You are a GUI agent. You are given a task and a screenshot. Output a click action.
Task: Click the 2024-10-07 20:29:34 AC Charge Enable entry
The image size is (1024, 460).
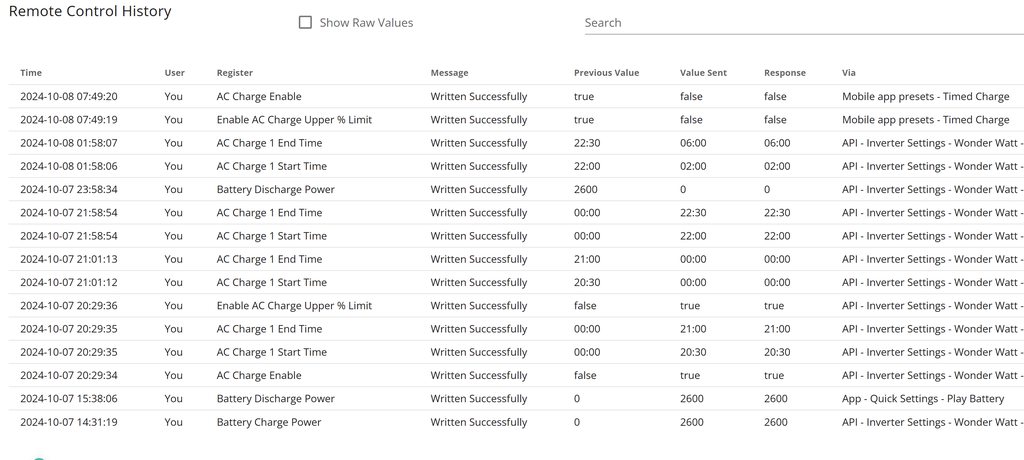[258, 376]
